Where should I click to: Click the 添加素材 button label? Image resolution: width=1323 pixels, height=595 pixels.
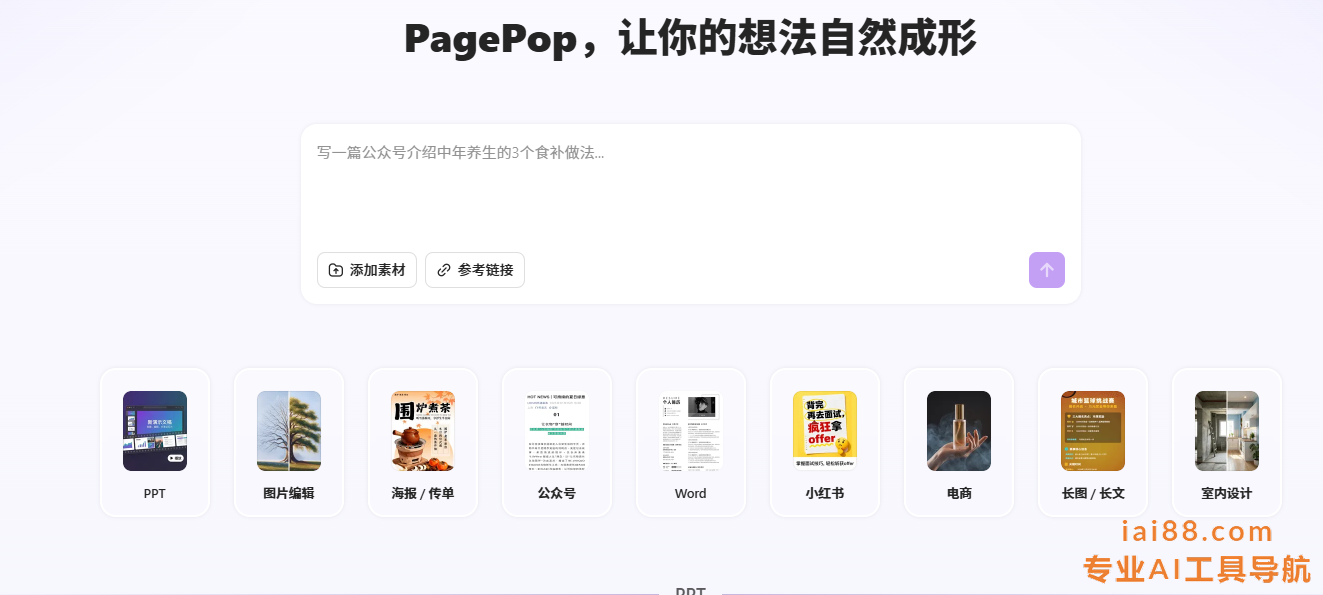(377, 270)
